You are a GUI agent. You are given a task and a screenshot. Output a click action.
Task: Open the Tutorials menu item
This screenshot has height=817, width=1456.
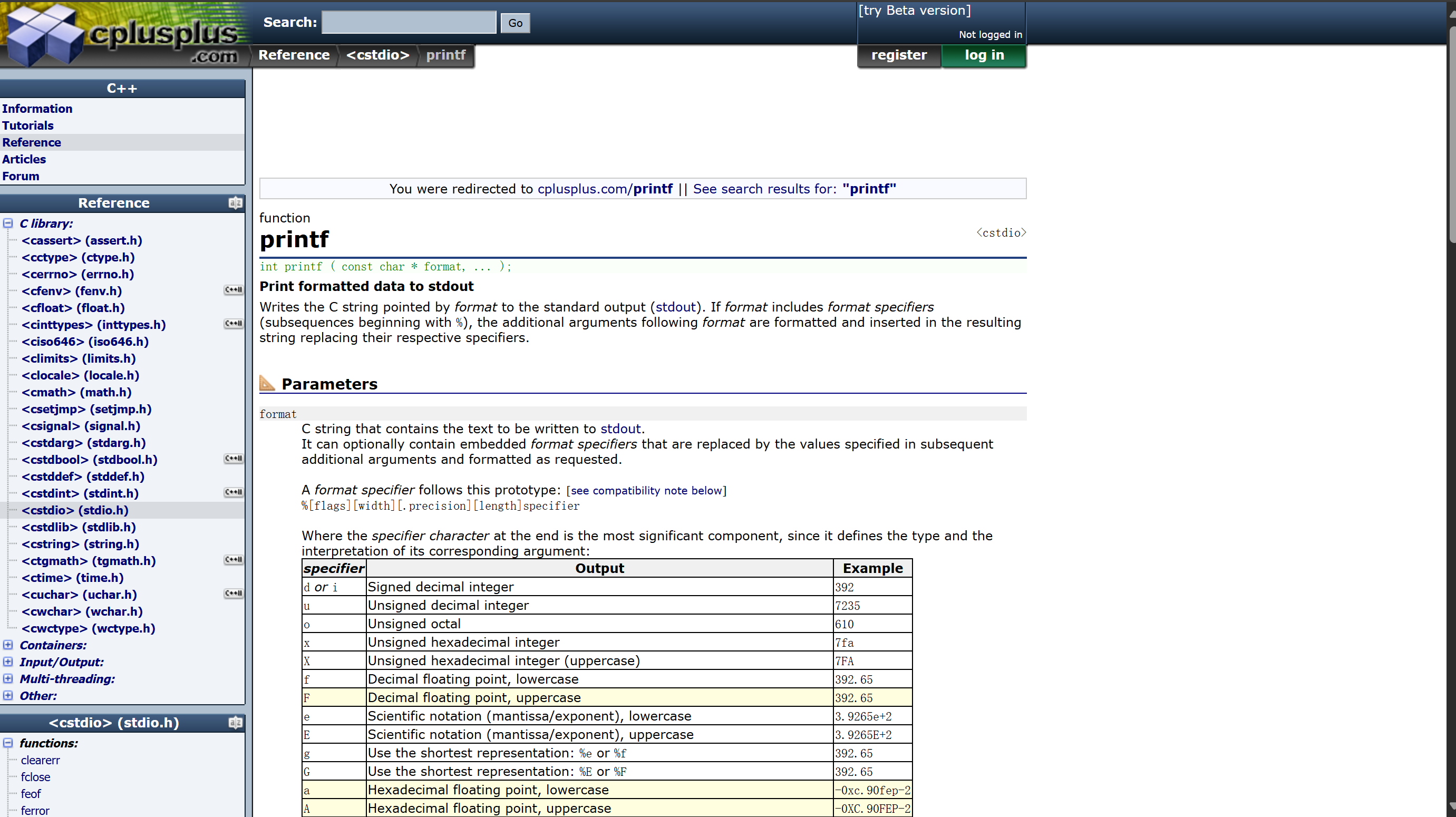(x=28, y=125)
